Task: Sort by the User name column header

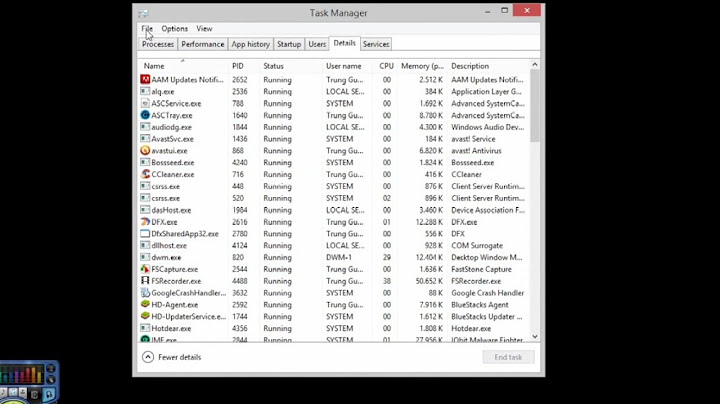Action: pyautogui.click(x=347, y=66)
